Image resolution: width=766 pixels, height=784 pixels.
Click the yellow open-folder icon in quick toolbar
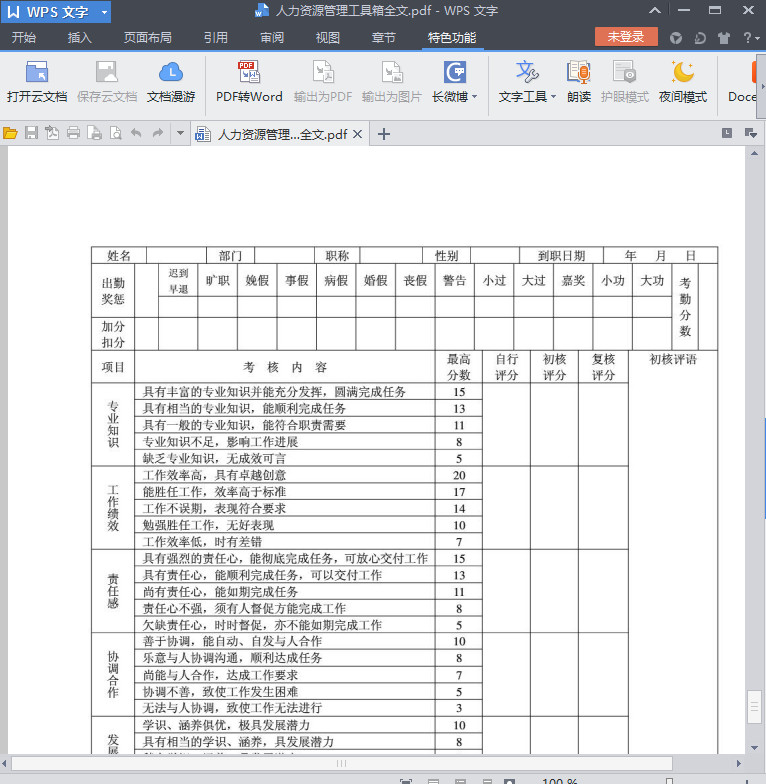pos(10,133)
